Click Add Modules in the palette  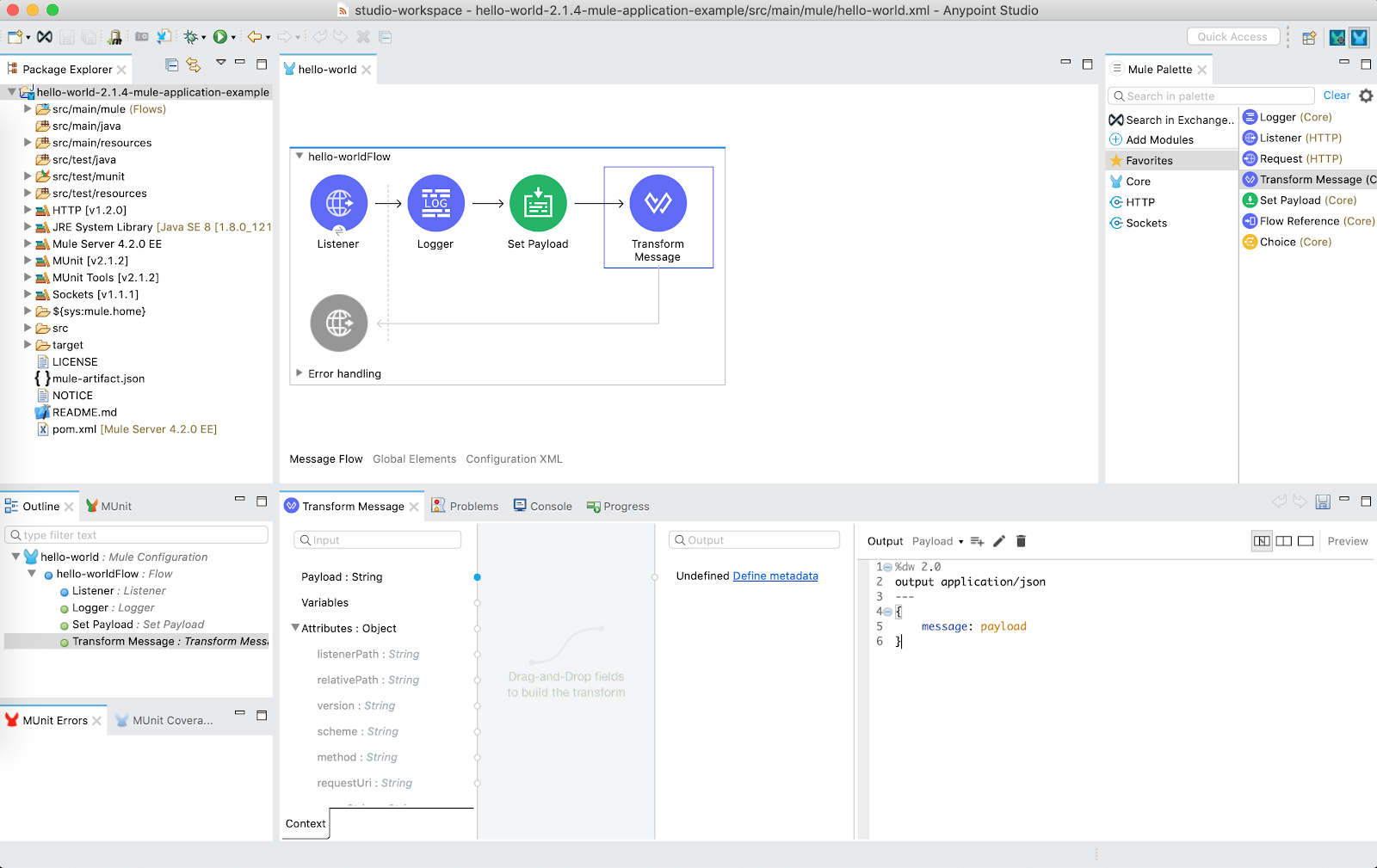(1152, 140)
